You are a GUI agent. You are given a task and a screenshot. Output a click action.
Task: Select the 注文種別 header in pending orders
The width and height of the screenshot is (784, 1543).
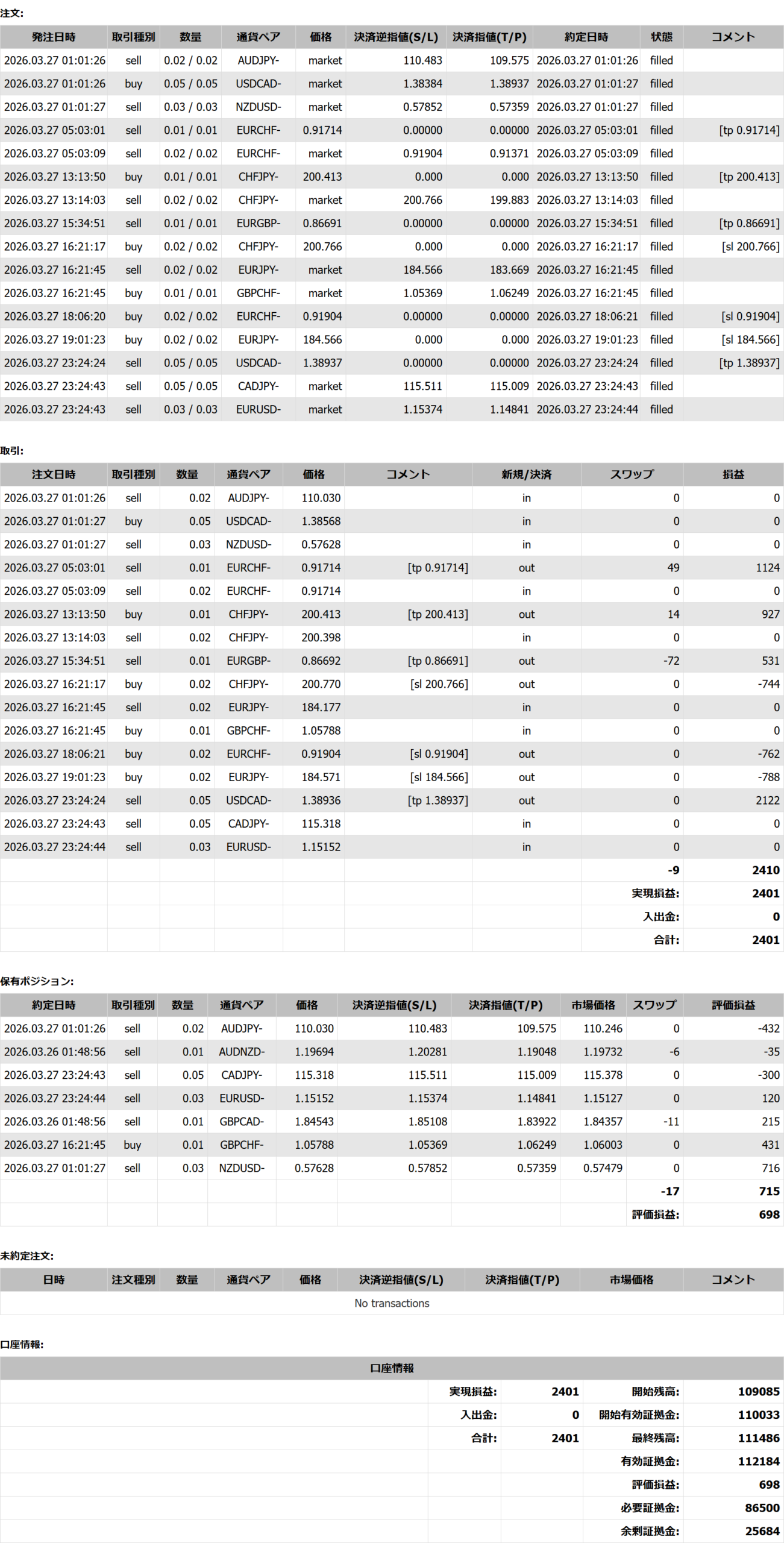pos(133,1280)
